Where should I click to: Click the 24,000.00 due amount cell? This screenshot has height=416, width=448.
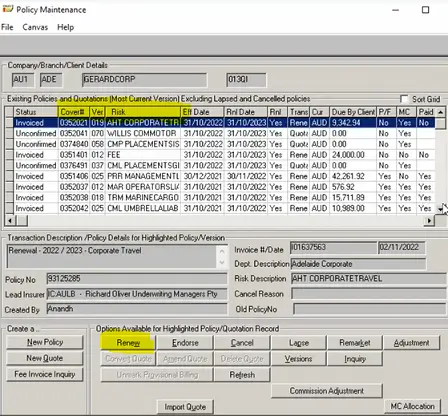pos(353,155)
